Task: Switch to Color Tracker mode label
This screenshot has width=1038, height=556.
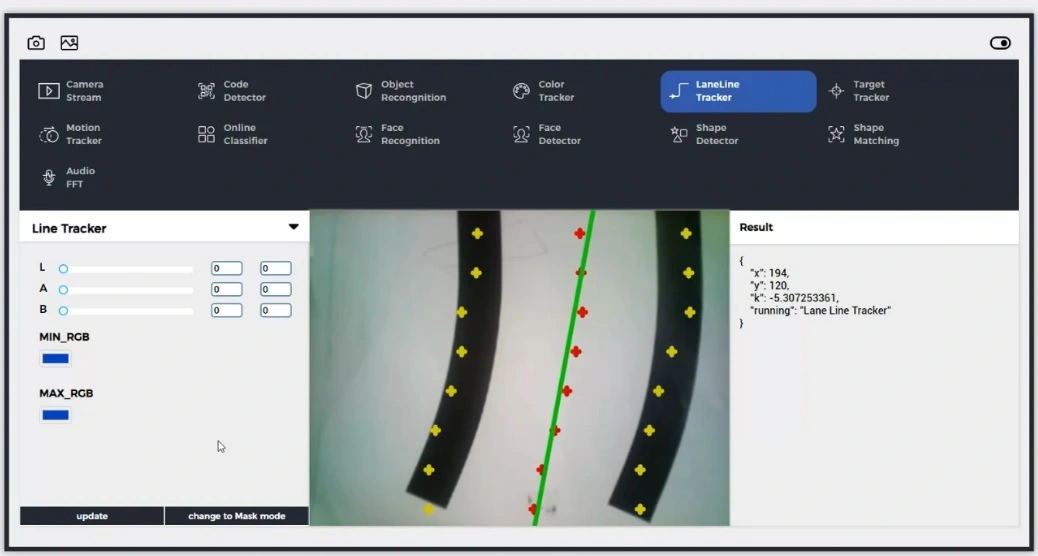Action: (555, 91)
